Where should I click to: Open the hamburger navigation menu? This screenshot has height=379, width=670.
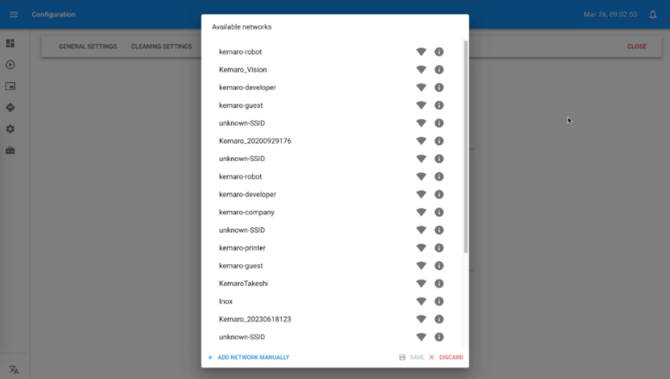pos(14,15)
